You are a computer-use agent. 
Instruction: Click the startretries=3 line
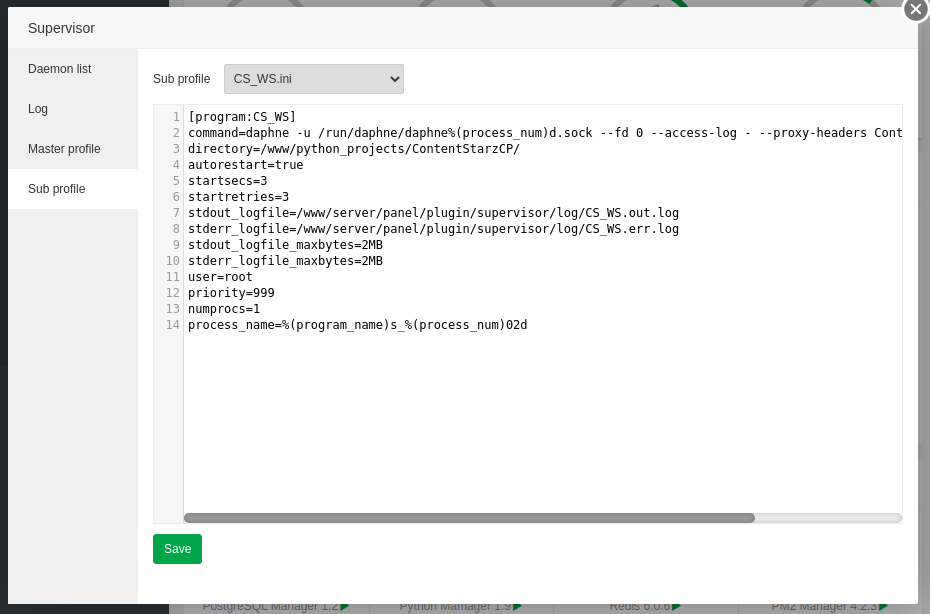pos(238,197)
